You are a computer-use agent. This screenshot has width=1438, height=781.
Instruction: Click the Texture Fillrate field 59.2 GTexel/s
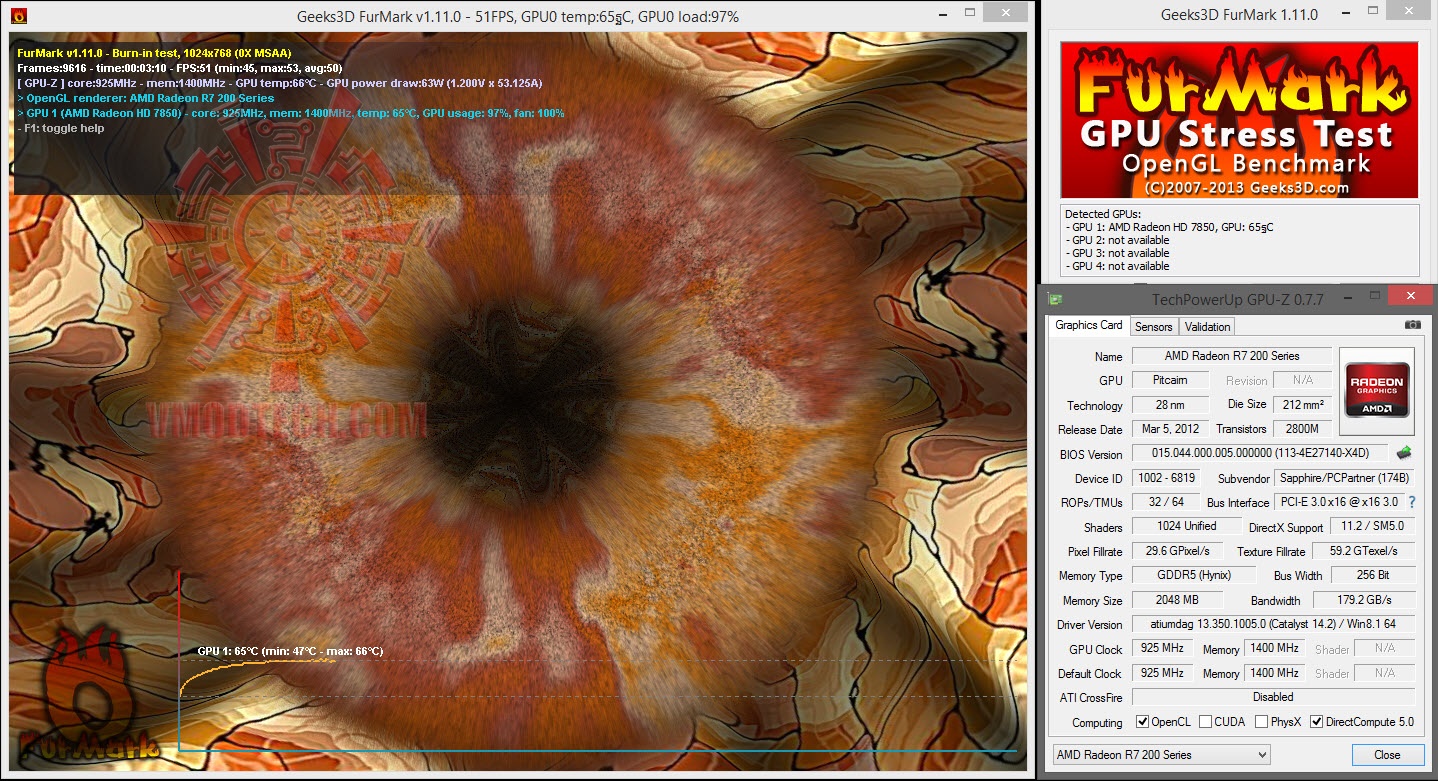pos(1363,551)
